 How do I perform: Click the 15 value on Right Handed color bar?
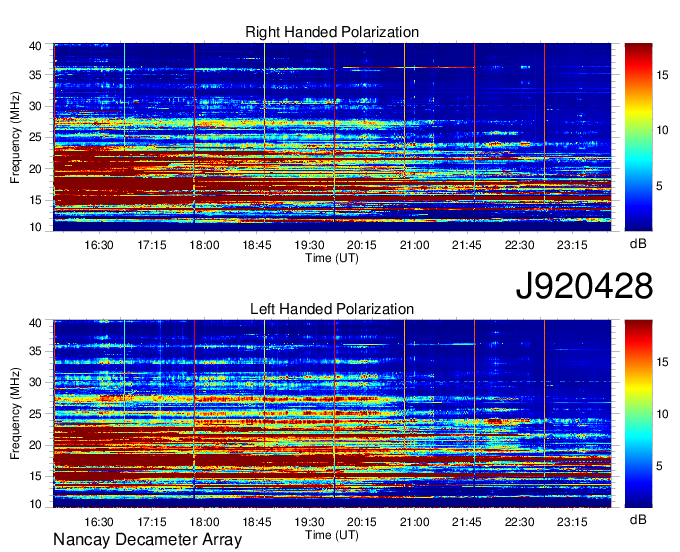coord(662,75)
